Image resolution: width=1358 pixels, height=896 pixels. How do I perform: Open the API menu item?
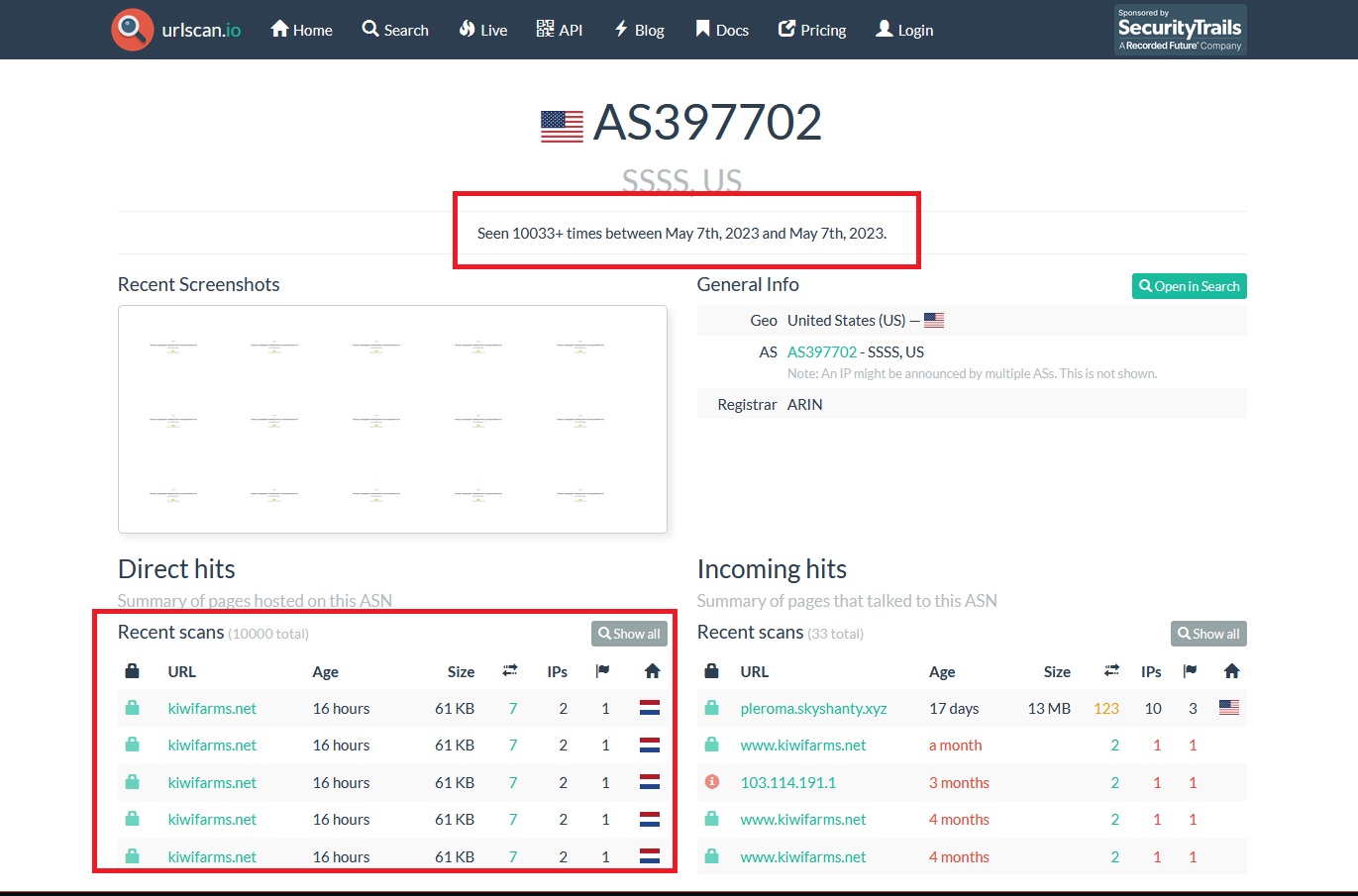coord(560,30)
